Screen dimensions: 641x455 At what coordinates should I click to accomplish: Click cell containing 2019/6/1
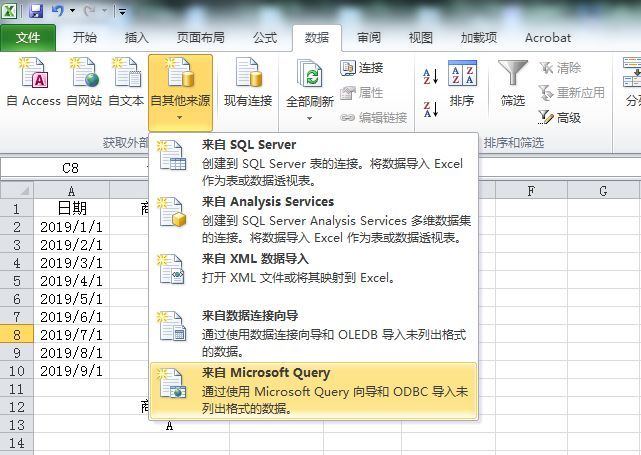tap(72, 317)
